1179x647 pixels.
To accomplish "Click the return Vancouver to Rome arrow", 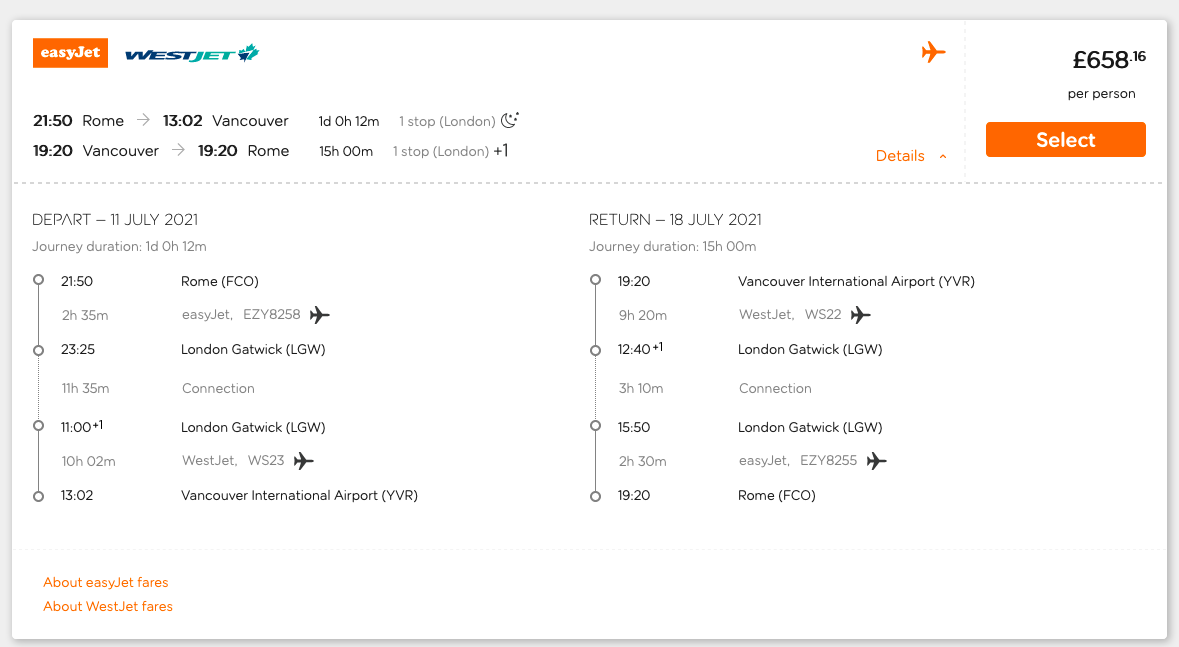I will pos(178,150).
